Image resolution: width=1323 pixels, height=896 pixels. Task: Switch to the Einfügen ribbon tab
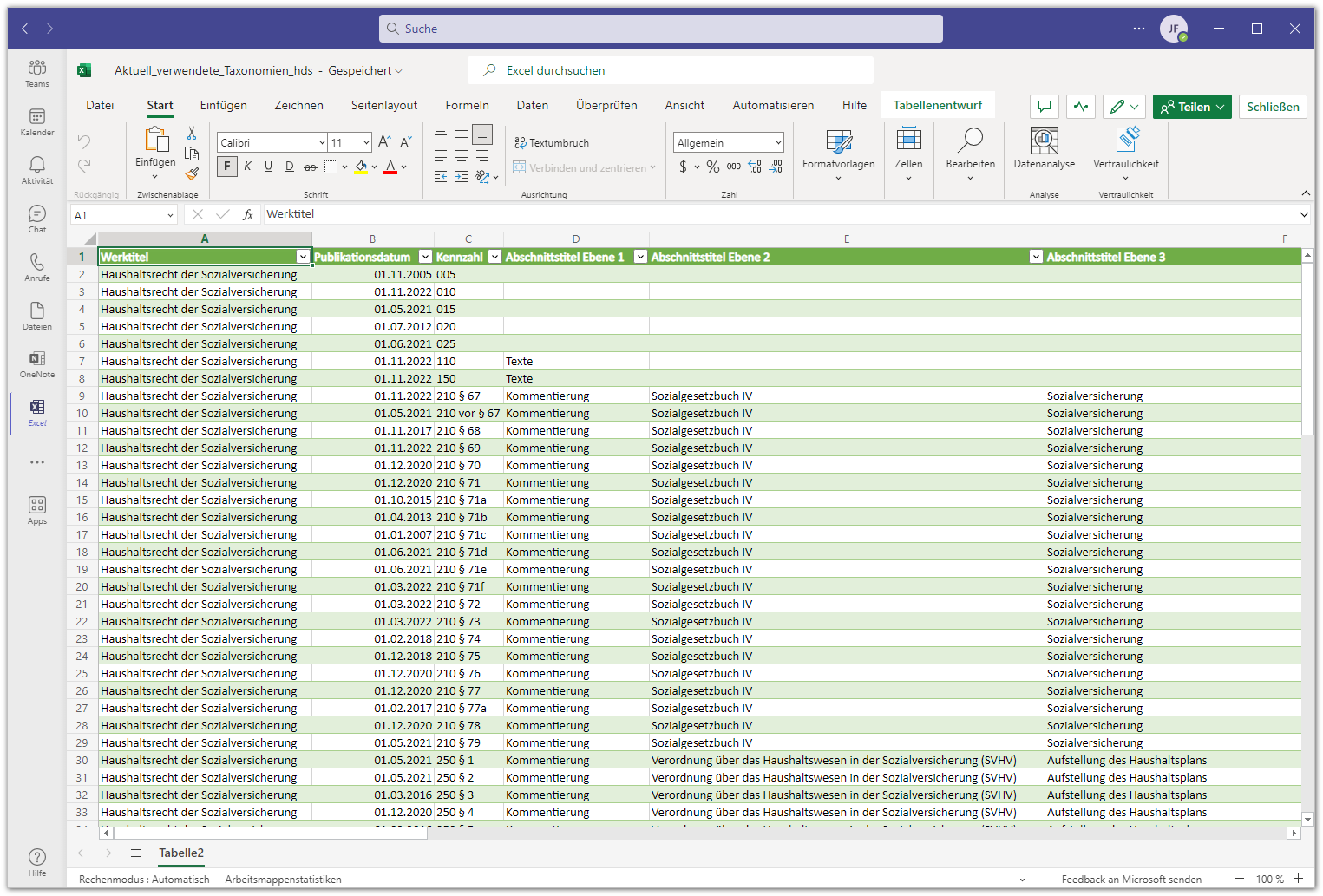(x=223, y=105)
